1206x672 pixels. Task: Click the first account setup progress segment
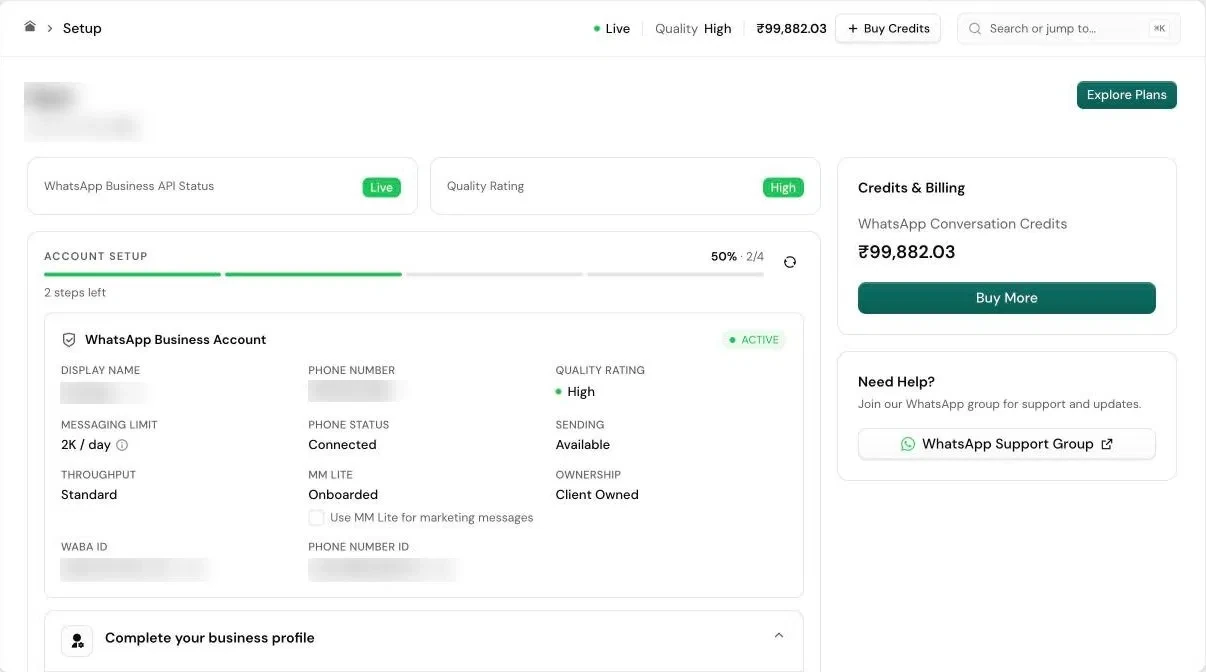point(132,274)
